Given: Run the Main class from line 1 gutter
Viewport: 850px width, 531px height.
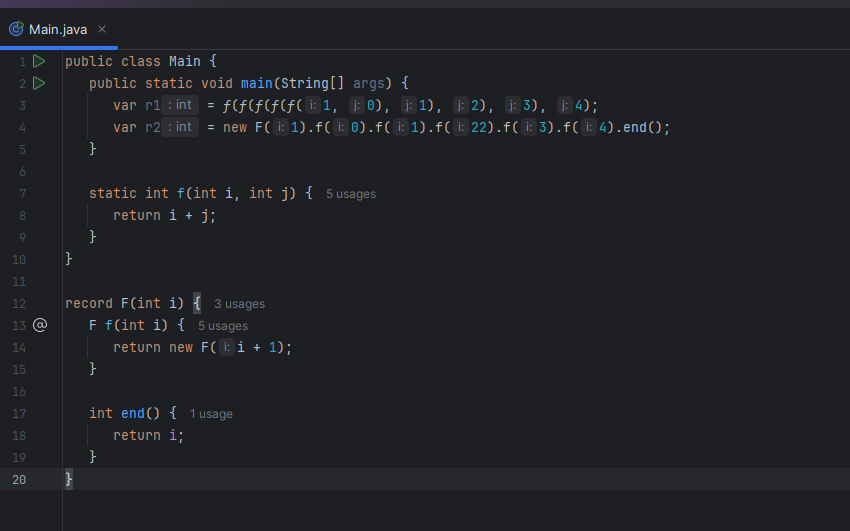Looking at the screenshot, I should 39,61.
